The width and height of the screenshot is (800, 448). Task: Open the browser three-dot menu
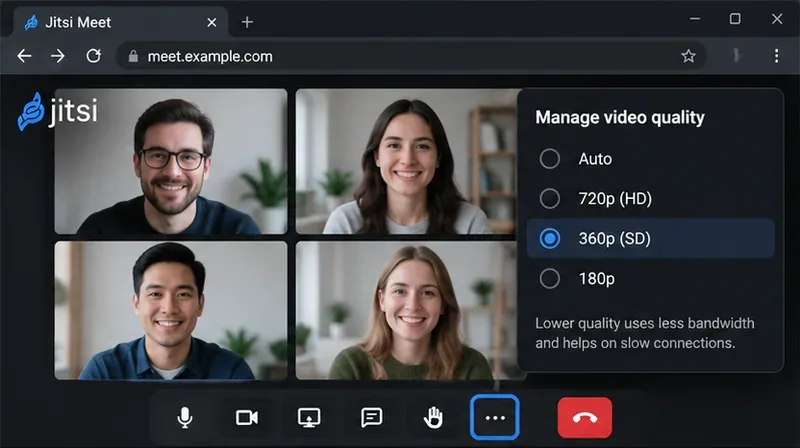pos(776,56)
